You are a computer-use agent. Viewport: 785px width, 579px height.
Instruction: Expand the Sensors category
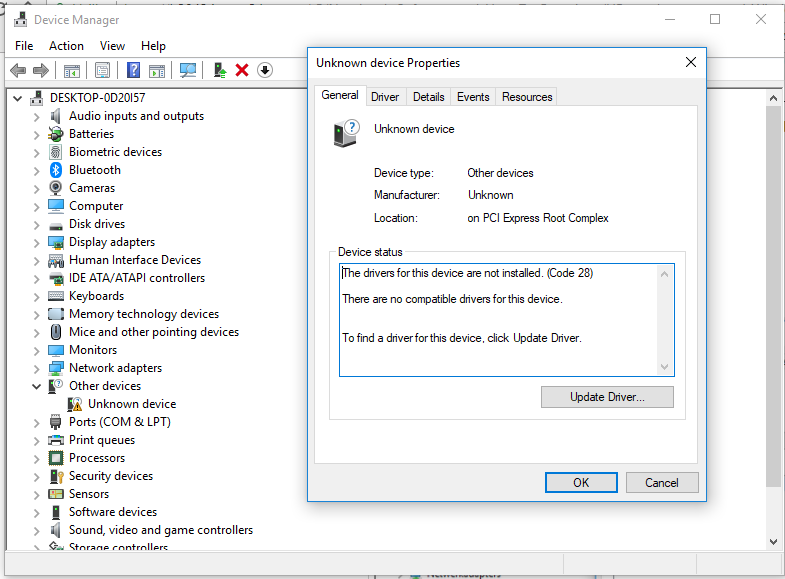coord(36,495)
